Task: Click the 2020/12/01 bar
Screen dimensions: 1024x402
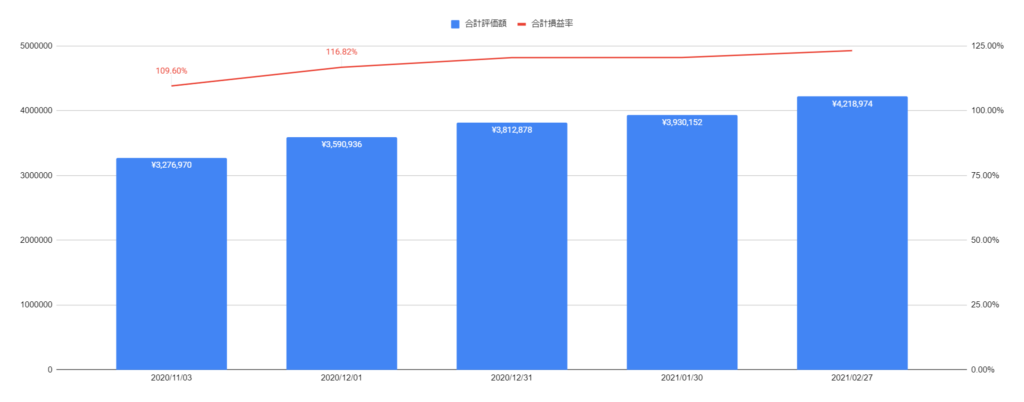Action: [342, 253]
